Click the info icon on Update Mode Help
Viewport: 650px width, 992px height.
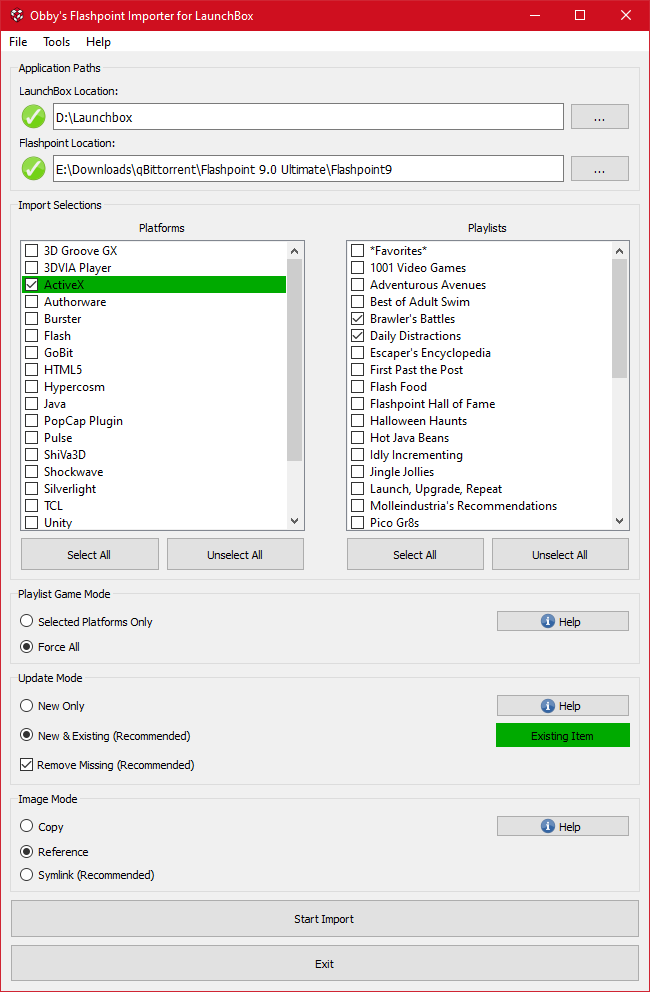tap(548, 706)
